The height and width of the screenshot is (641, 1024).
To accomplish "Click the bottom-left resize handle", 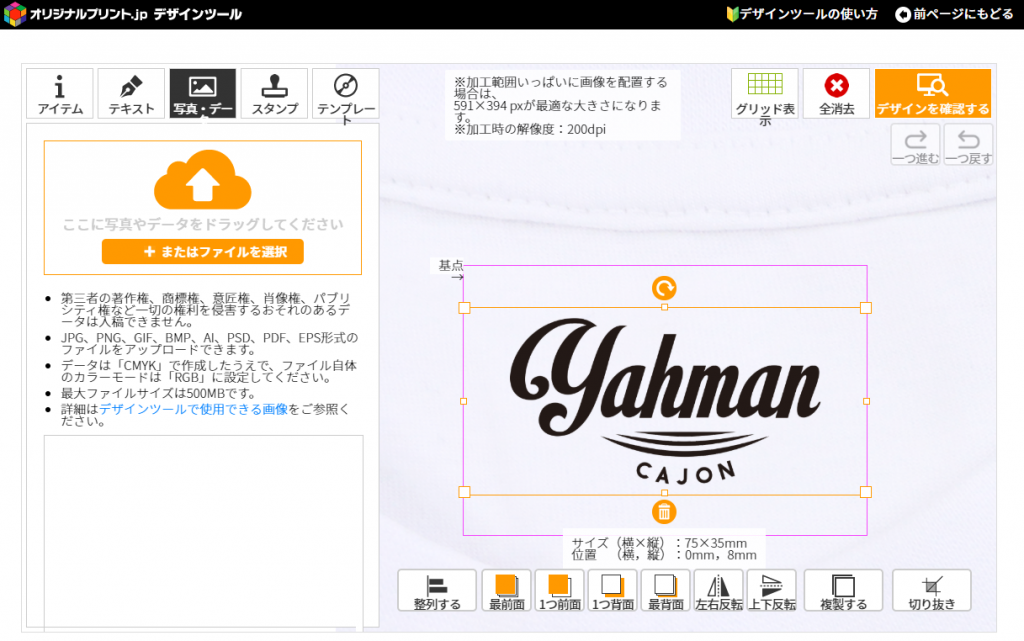I will (x=464, y=492).
